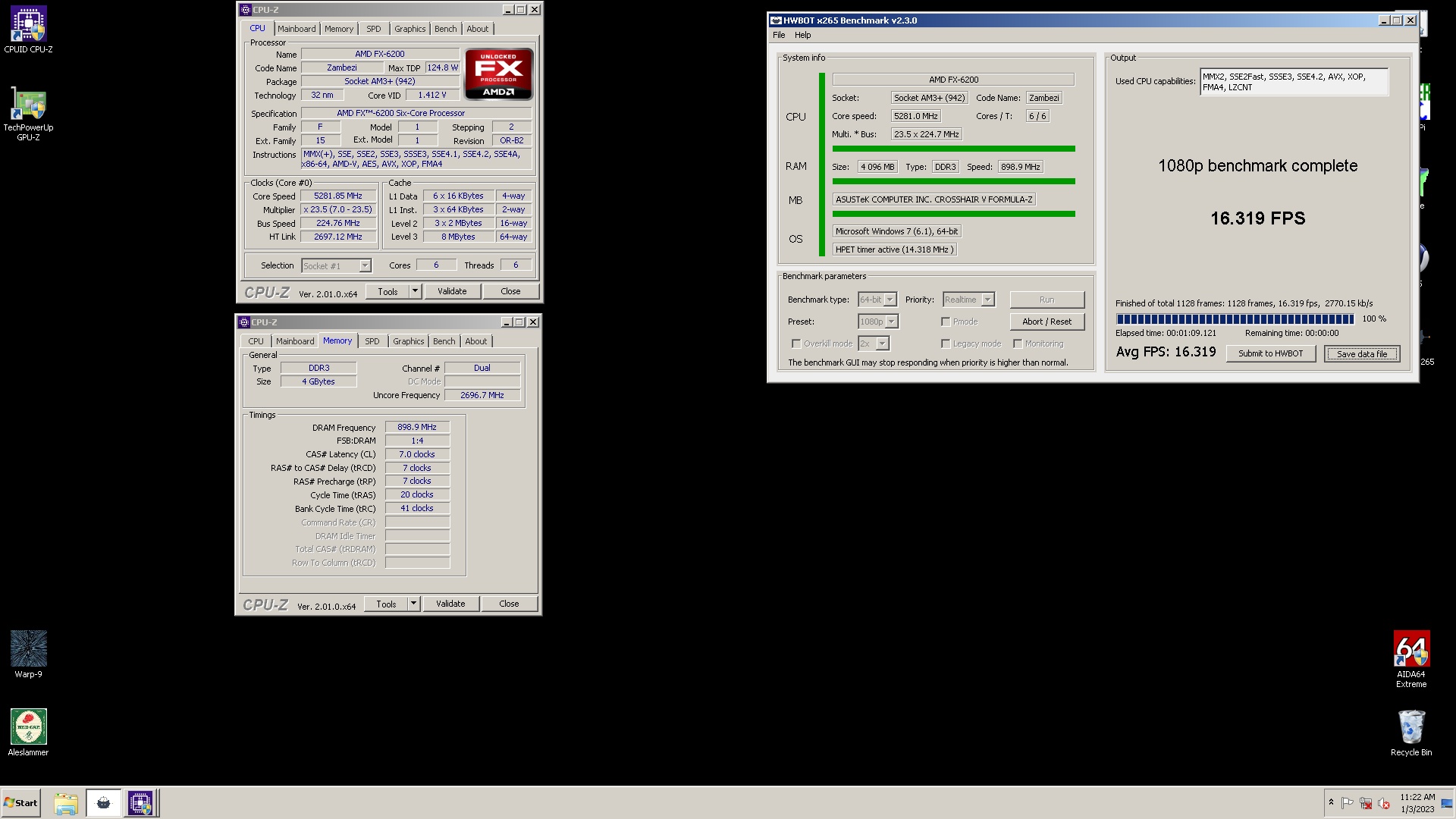
Task: Click the taskbar clock showing 11:22 AM
Action: 1417,803
